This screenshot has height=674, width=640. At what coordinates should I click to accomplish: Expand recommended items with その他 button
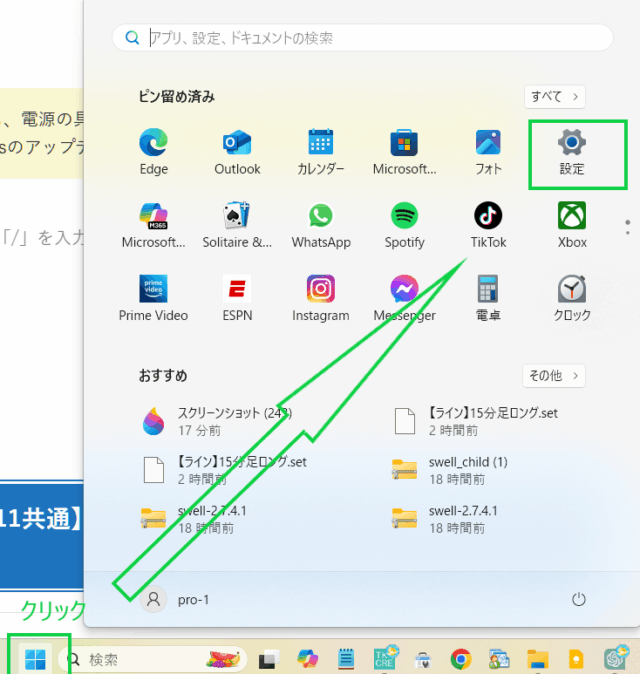tap(554, 376)
